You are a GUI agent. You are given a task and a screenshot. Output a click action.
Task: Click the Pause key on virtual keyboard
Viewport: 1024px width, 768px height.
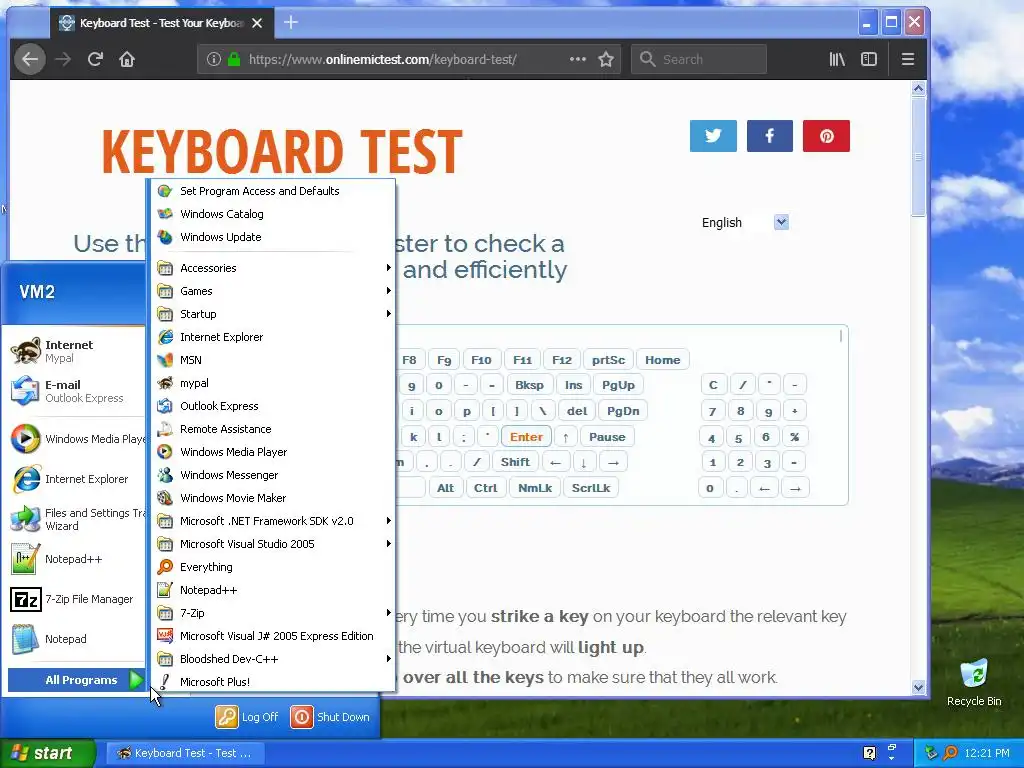point(607,437)
